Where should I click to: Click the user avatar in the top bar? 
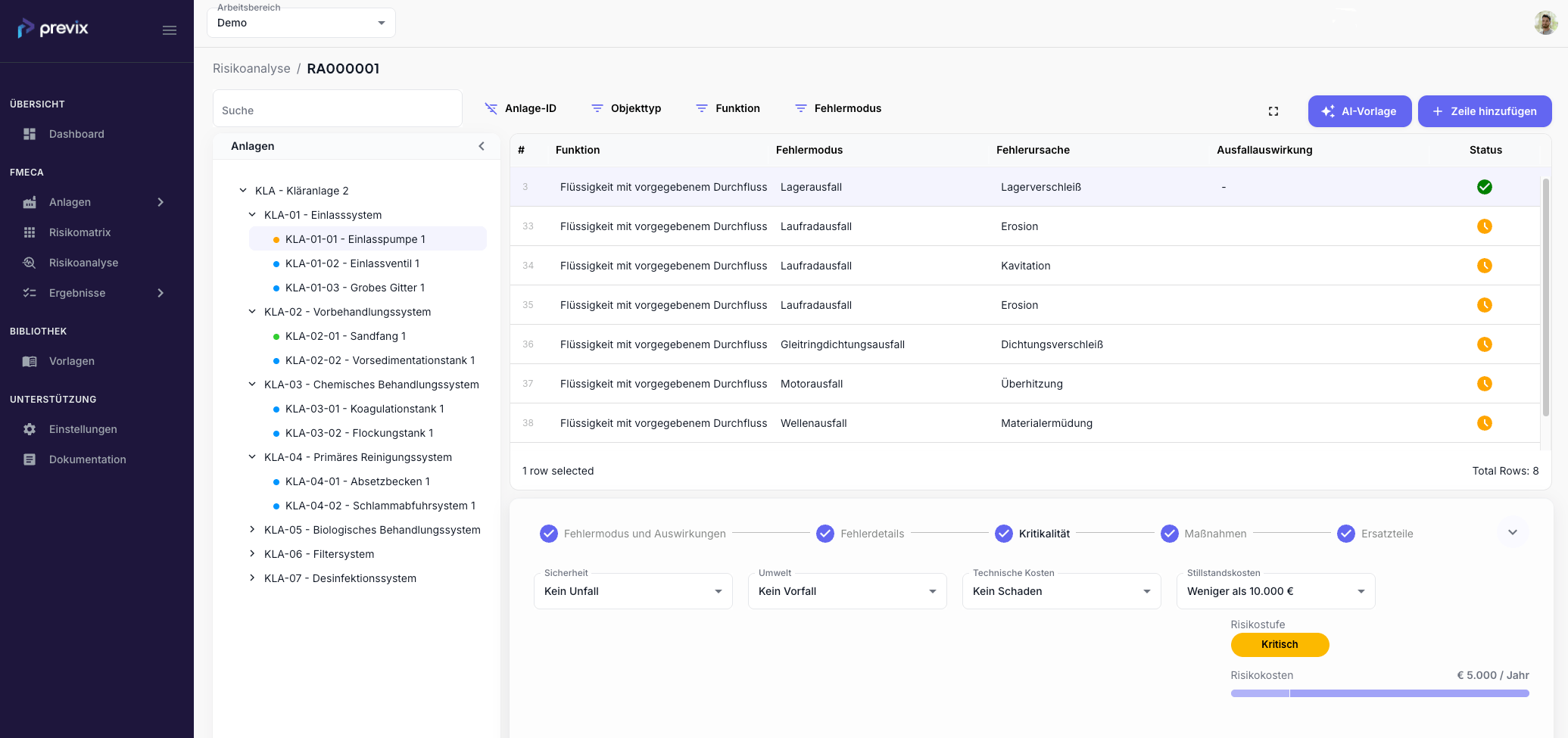tap(1545, 23)
